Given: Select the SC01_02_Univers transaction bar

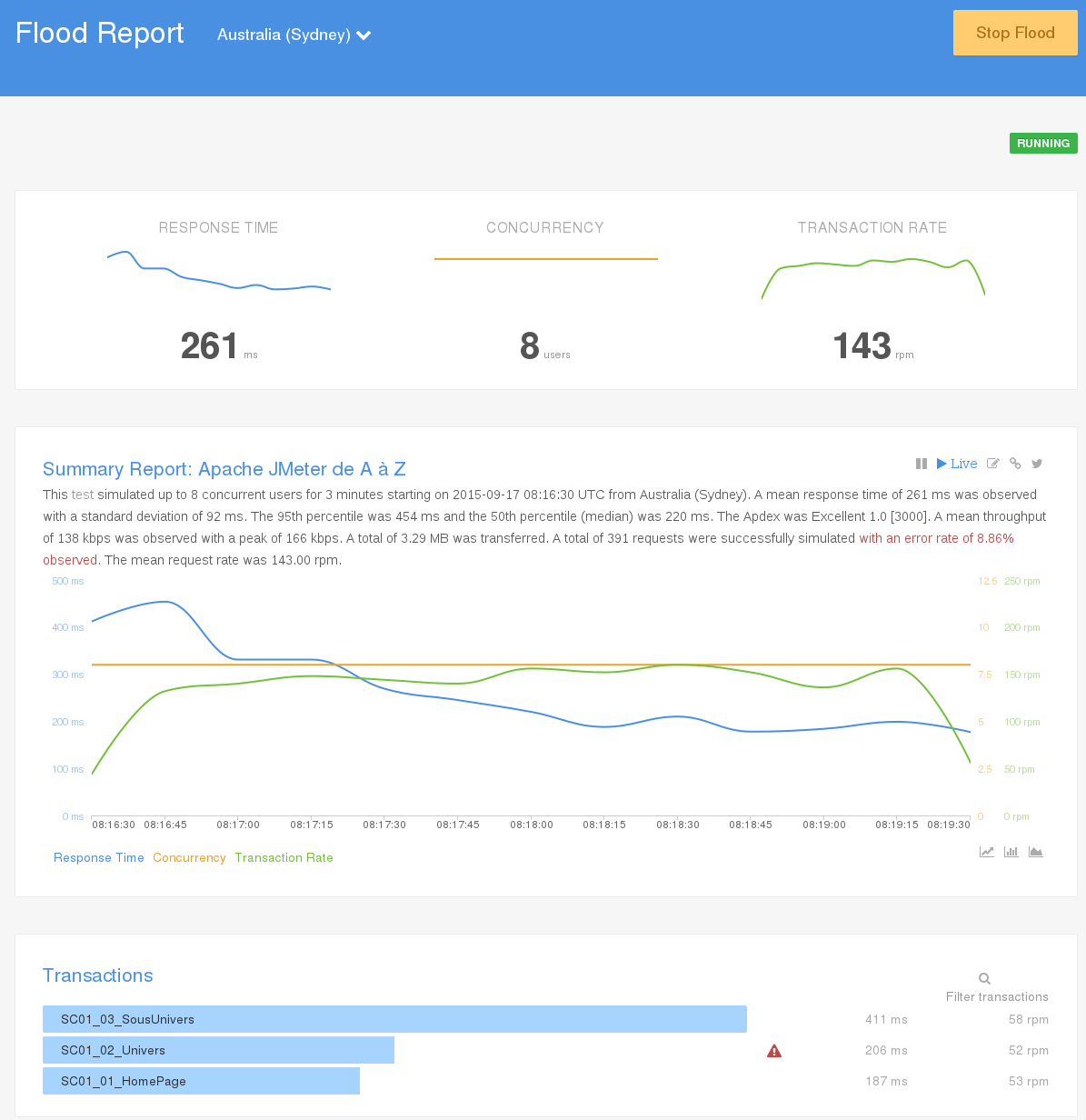Looking at the screenshot, I should point(218,1050).
